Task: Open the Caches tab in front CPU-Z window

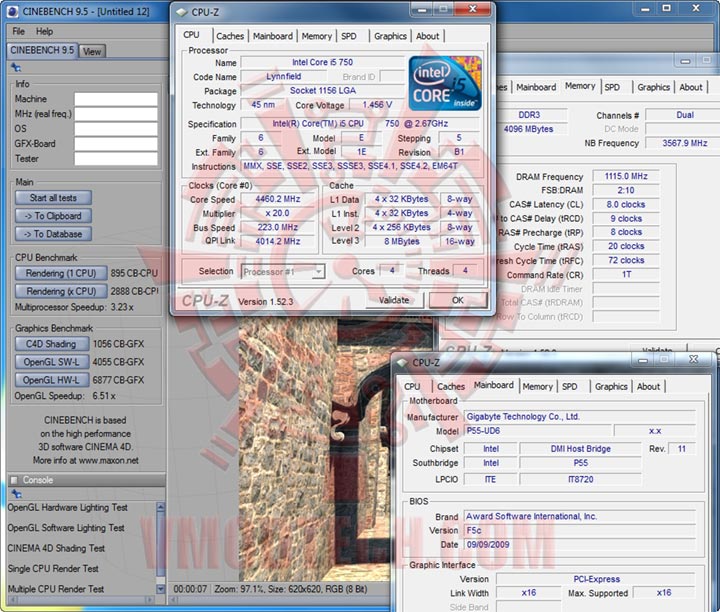Action: coord(230,36)
